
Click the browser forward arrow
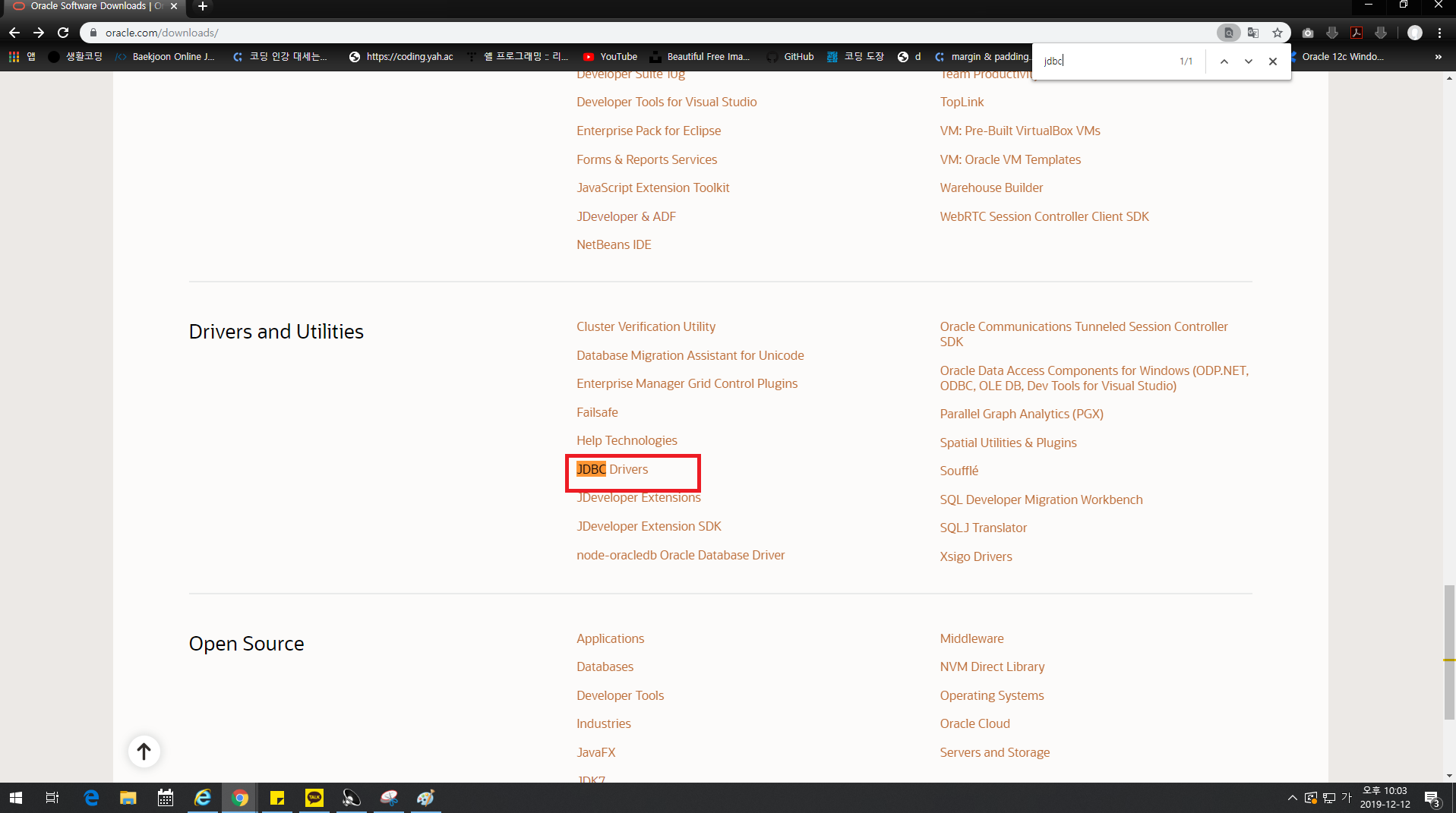tap(39, 33)
